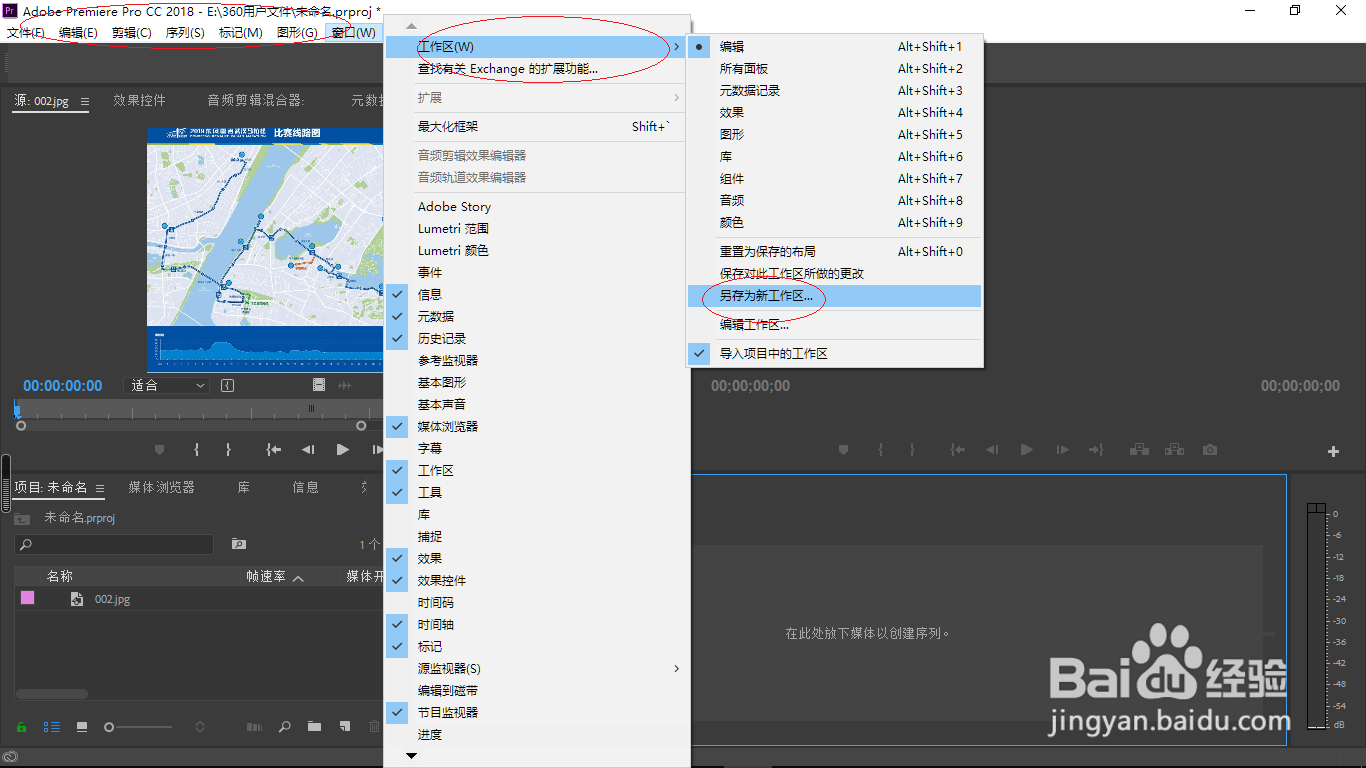Select 重置为保存的布局 item

pyautogui.click(x=835, y=251)
